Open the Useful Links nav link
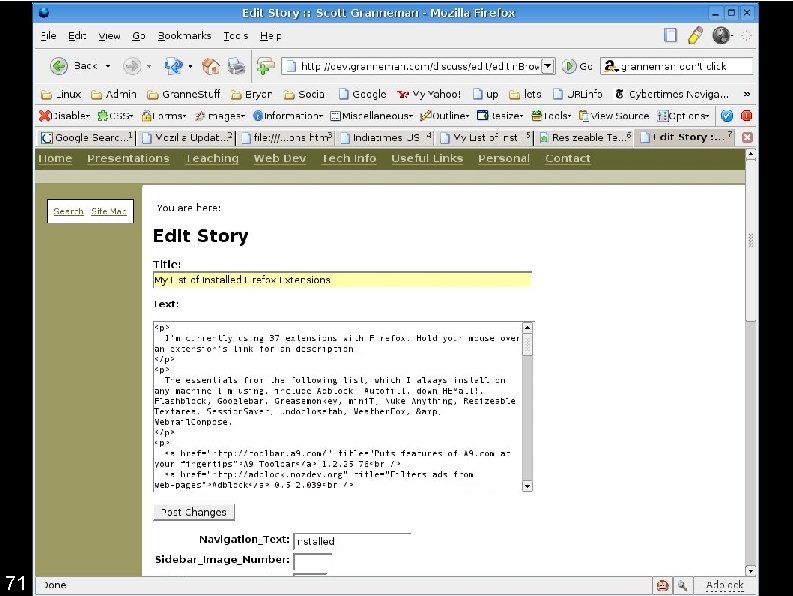793x596 pixels. point(427,158)
